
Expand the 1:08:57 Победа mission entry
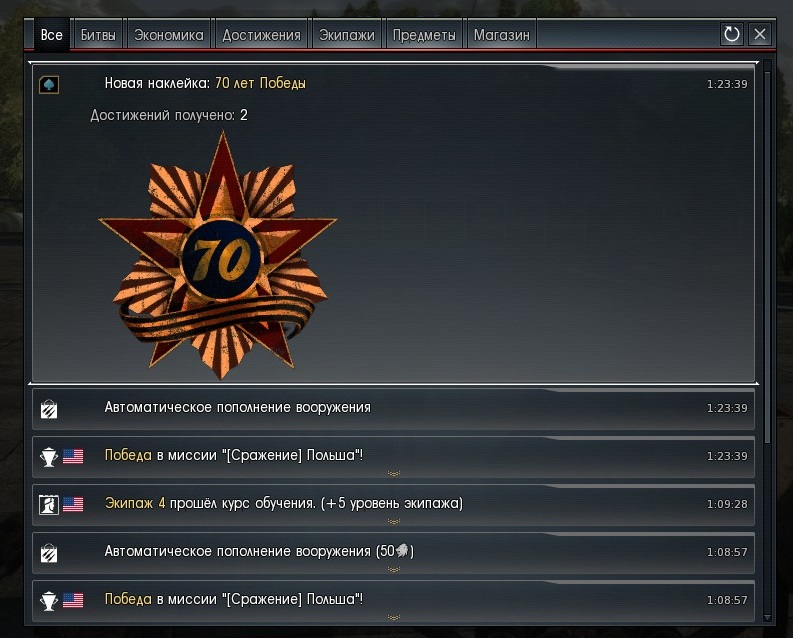tap(393, 617)
